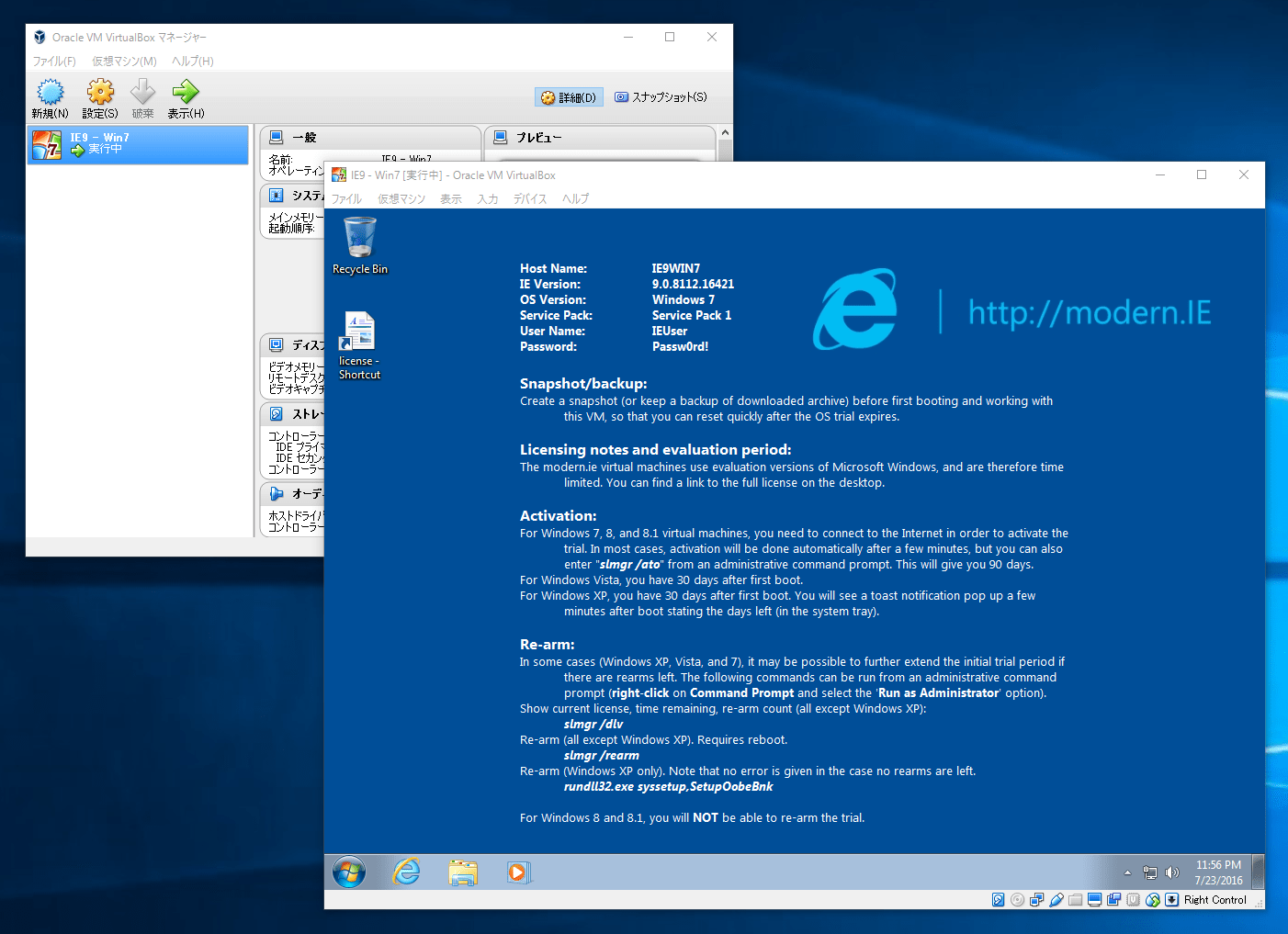The image size is (1288, 934).
Task: Click the guest volume speaker icon
Action: click(1171, 872)
